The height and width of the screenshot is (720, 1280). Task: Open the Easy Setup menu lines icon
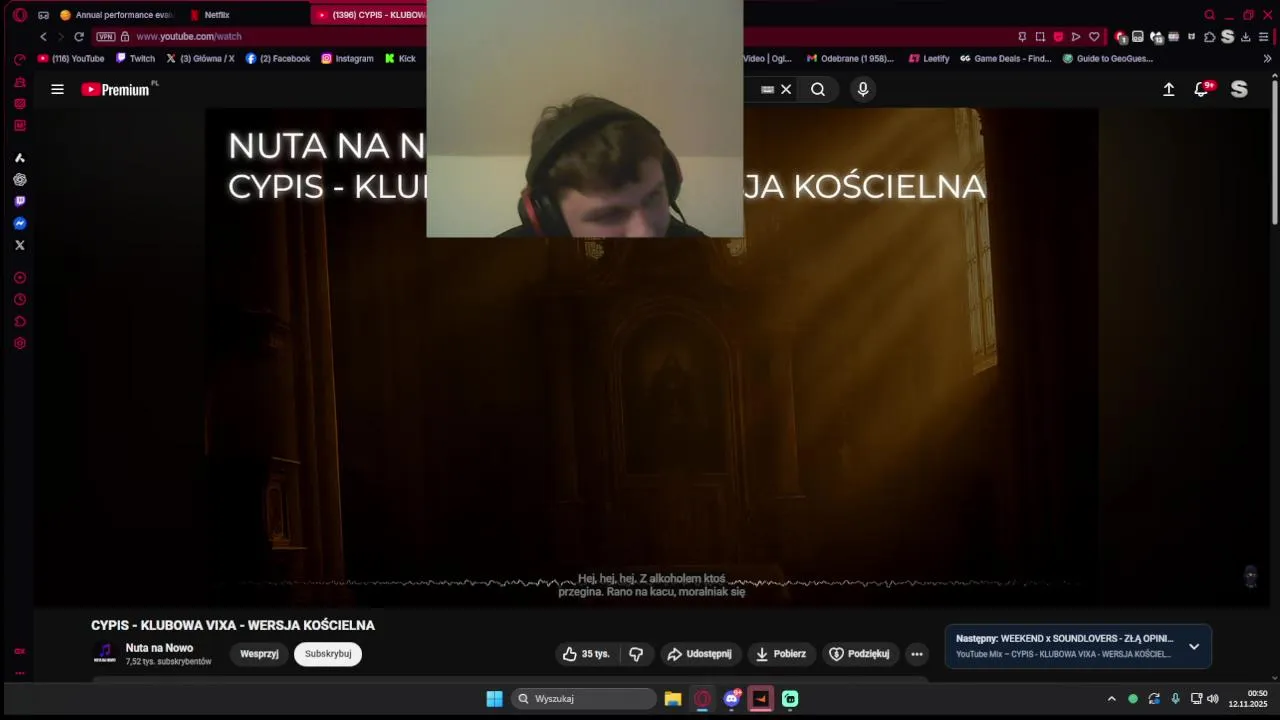click(x=1264, y=37)
